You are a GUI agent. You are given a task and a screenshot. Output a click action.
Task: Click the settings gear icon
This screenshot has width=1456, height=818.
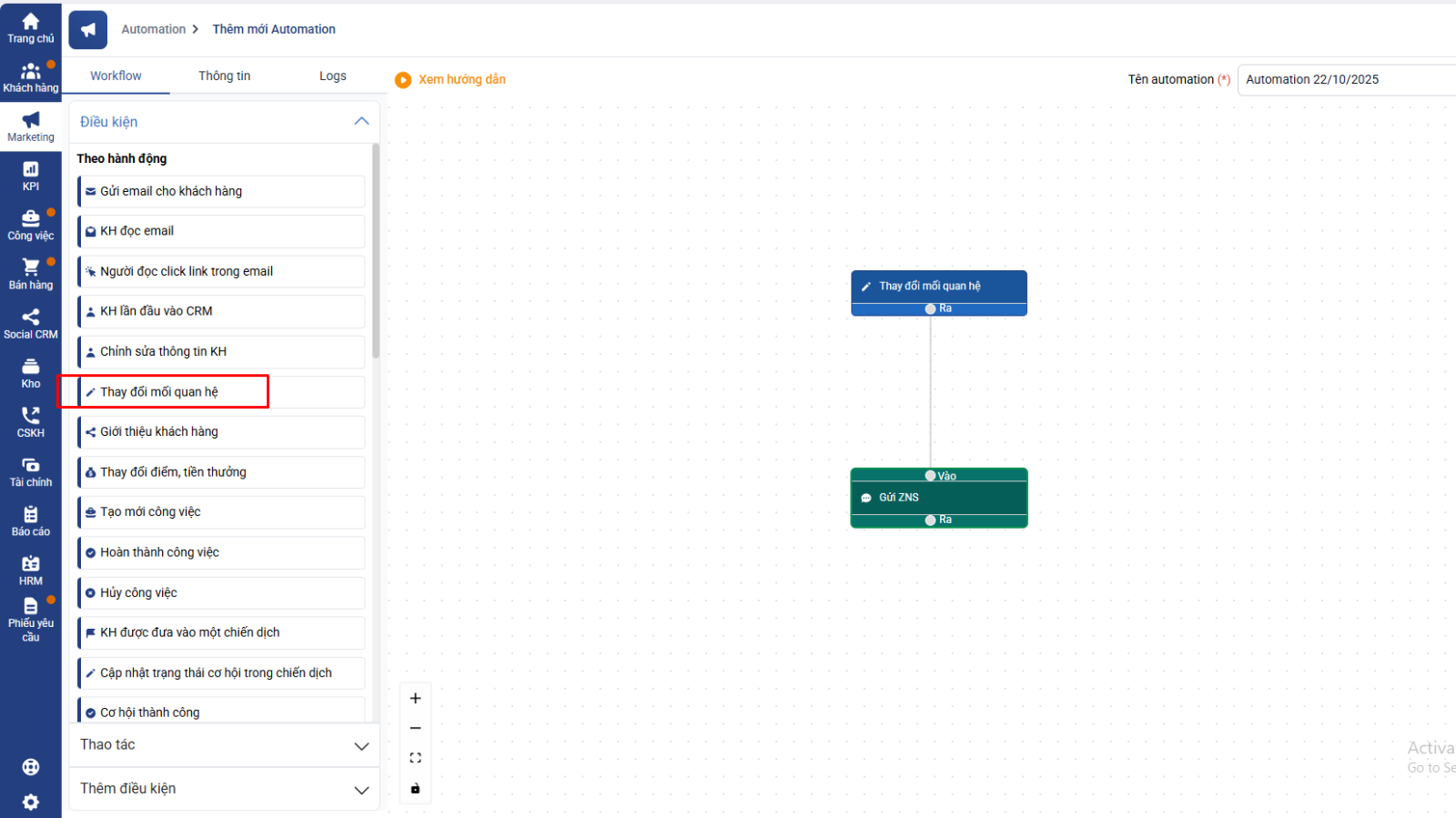(31, 802)
